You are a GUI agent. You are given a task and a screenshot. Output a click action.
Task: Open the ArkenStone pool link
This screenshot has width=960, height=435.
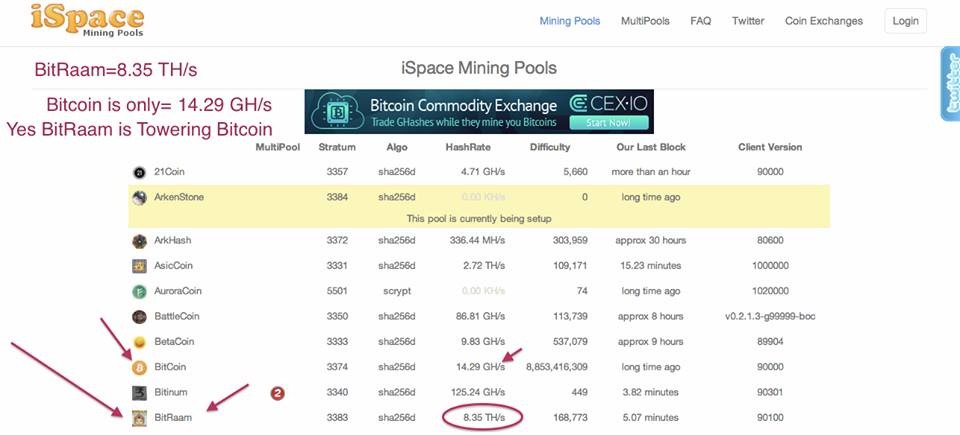(179, 197)
